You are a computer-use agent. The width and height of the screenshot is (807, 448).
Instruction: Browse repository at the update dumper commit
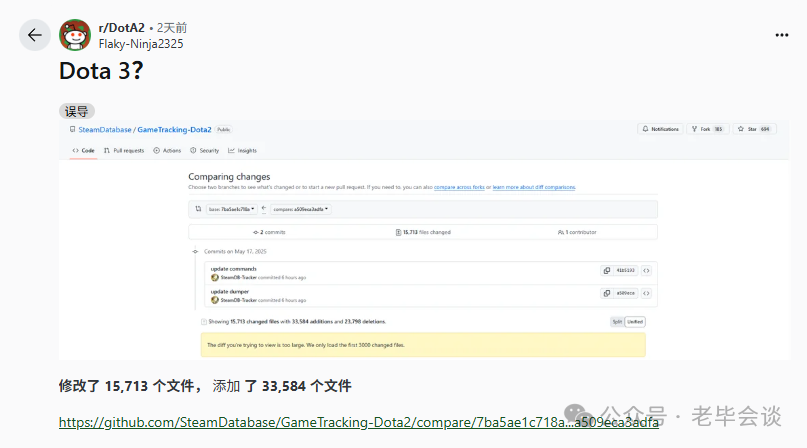pos(646,293)
